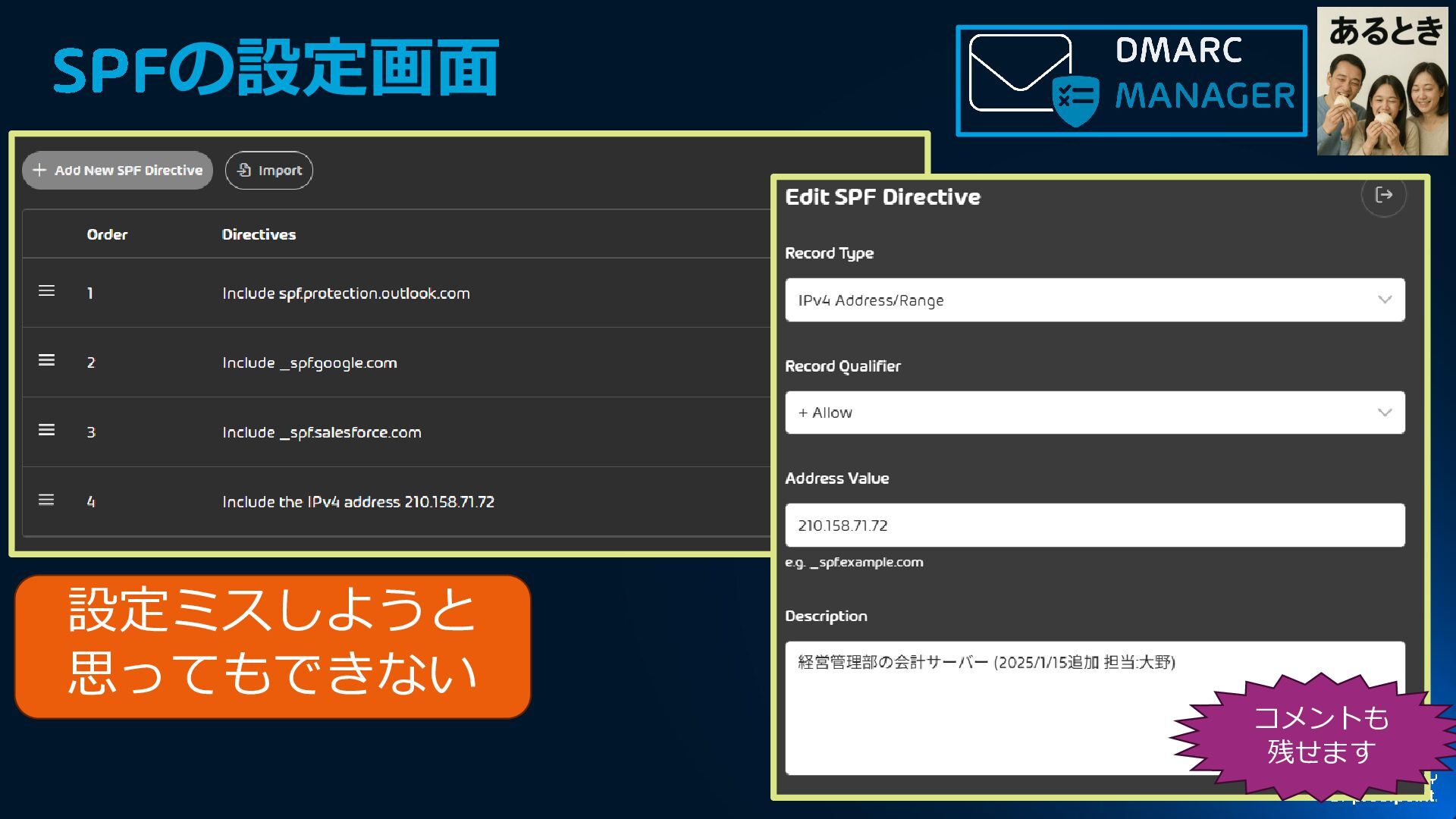Image resolution: width=1456 pixels, height=819 pixels.
Task: Click the family photo thumbnail
Action: pos(1382,82)
